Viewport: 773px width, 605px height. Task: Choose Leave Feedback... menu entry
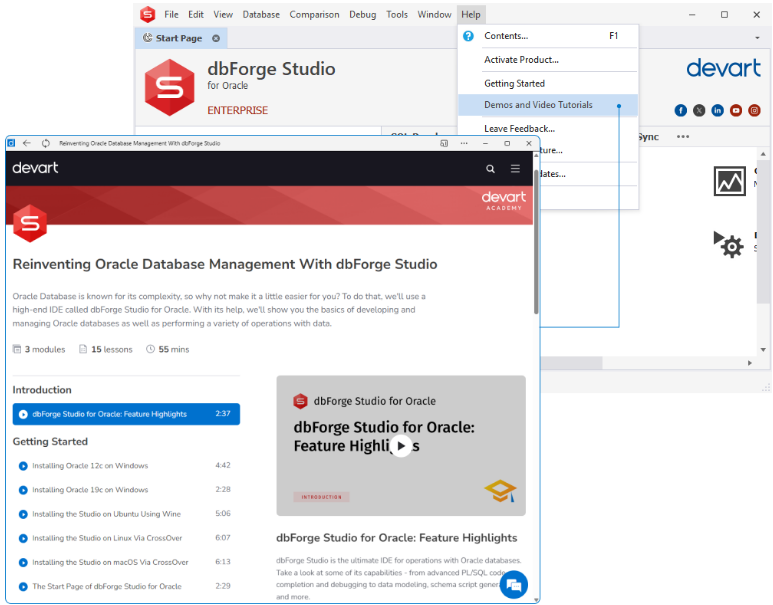(548, 128)
